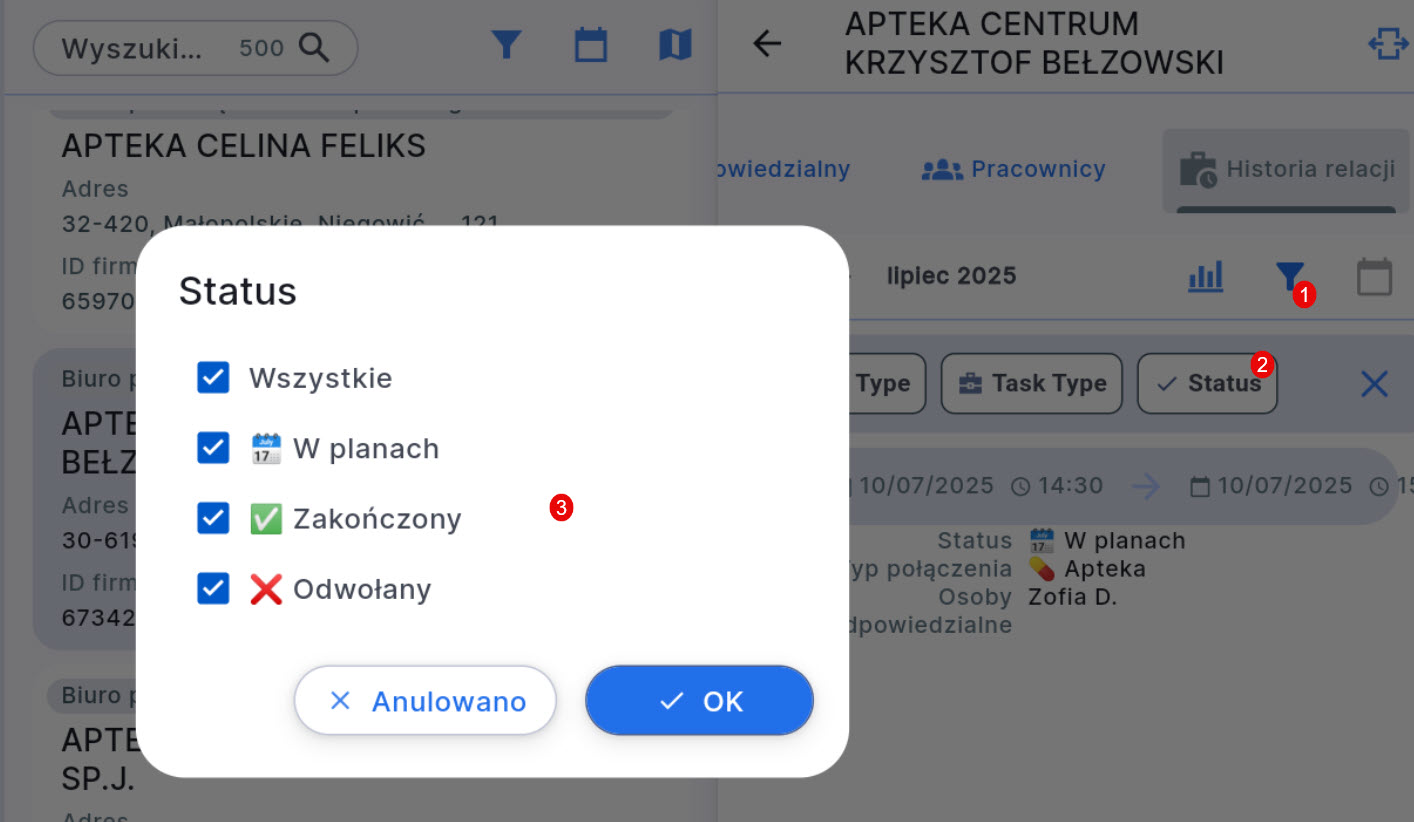Uncheck the Wszystkie checkbox
The height and width of the screenshot is (822, 1414).
213,378
